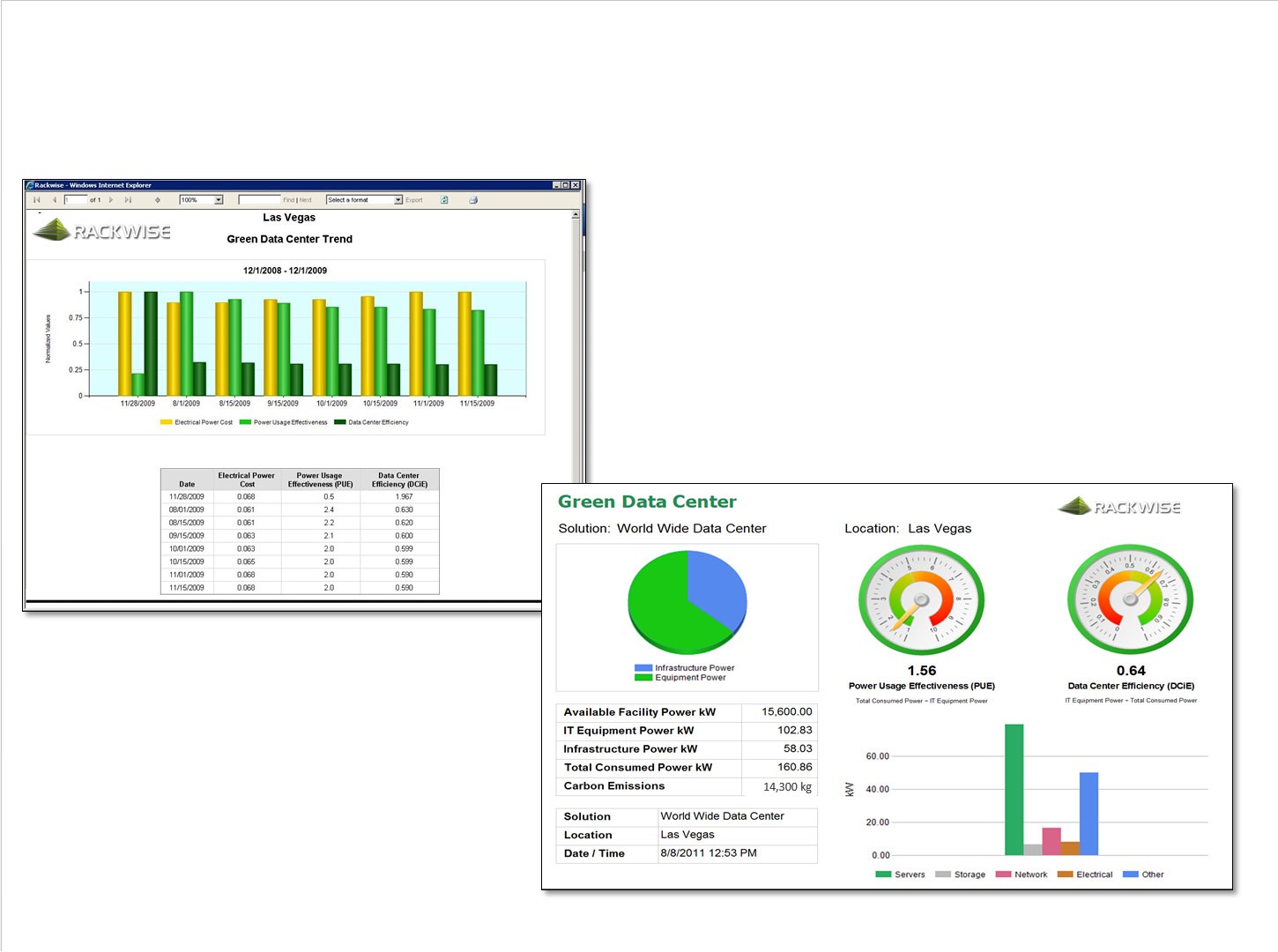Click the current page number field
The height and width of the screenshot is (952, 1278).
click(x=76, y=200)
